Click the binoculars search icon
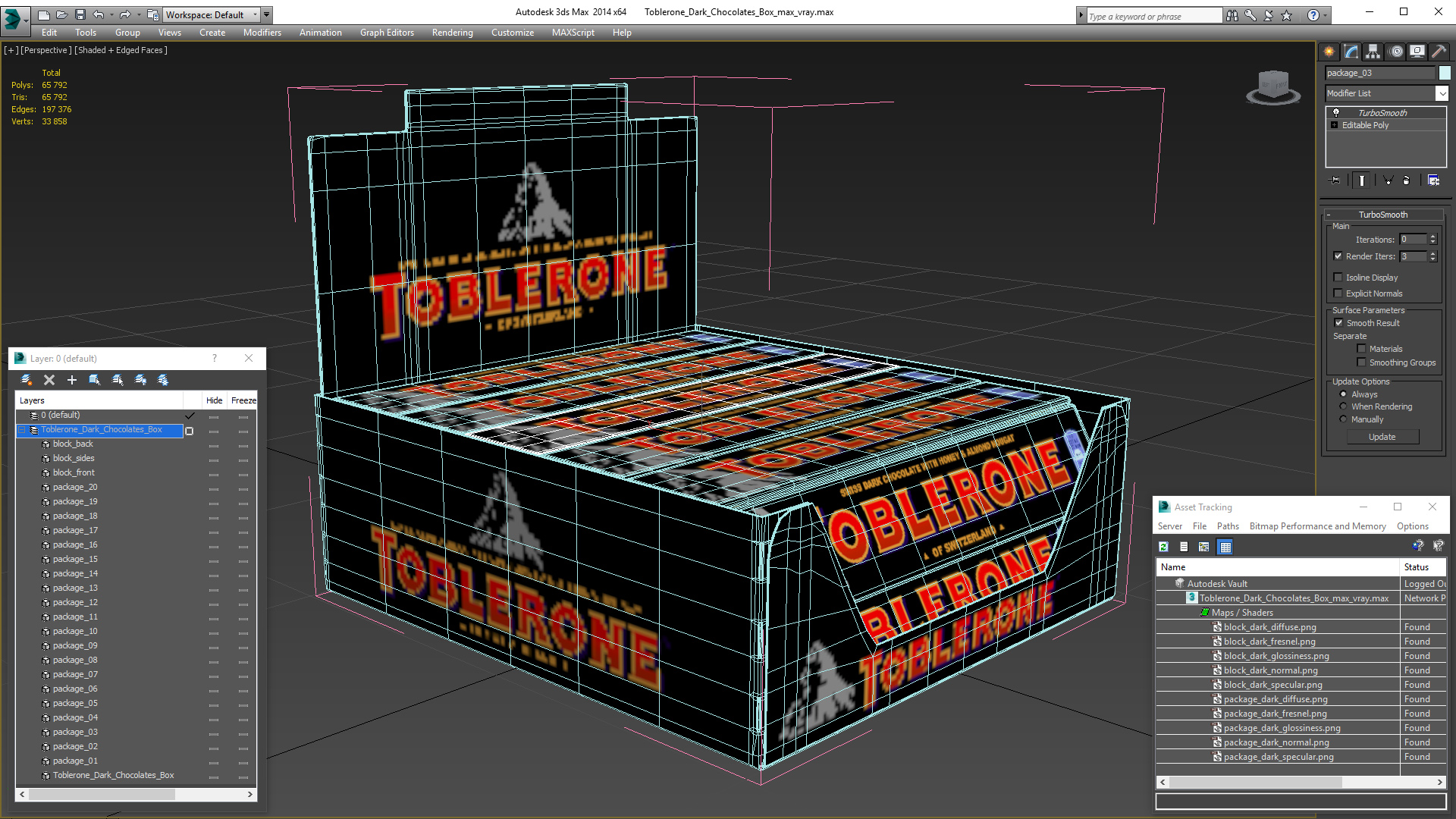1456x819 pixels. [1232, 15]
